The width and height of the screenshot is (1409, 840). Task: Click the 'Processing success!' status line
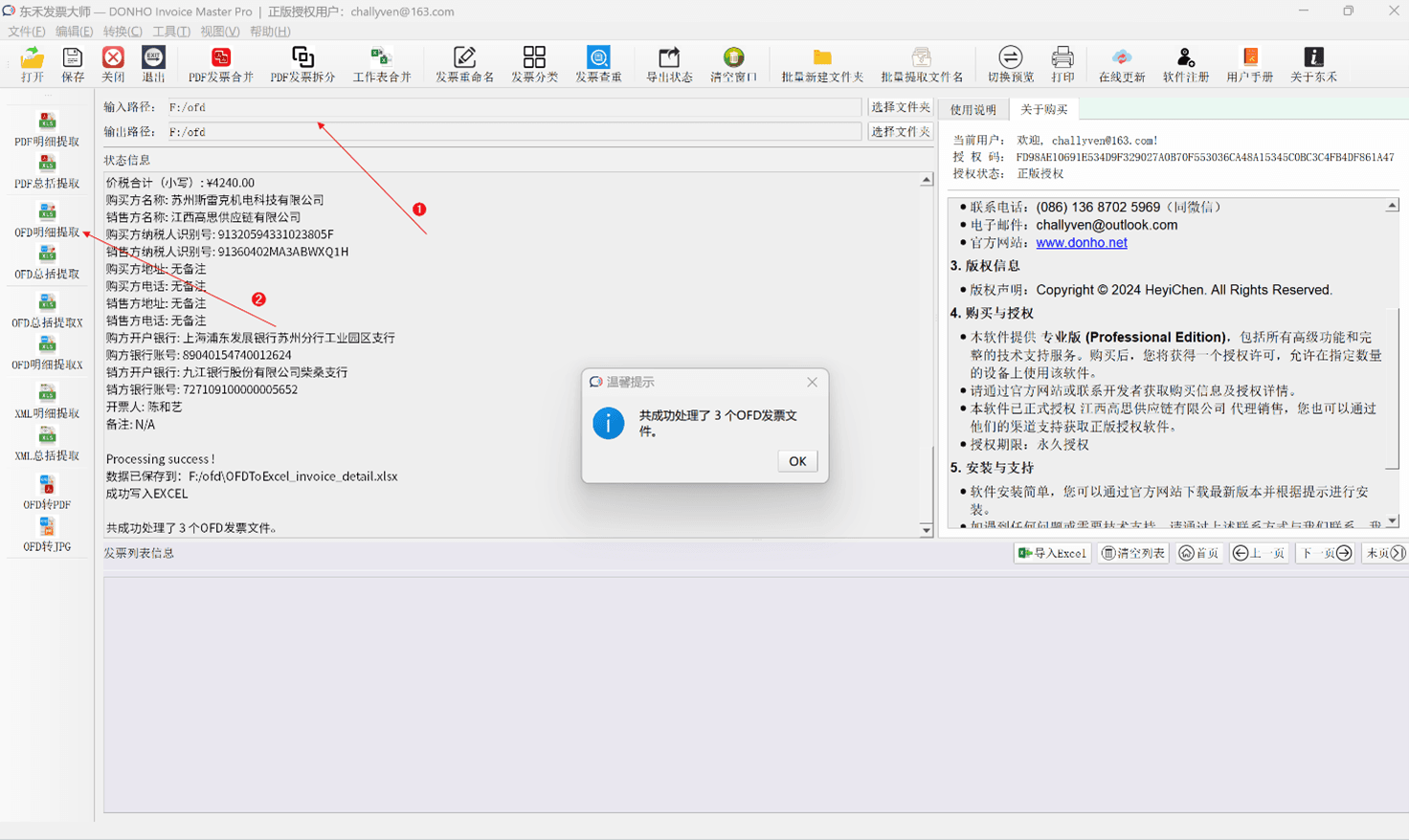point(160,459)
